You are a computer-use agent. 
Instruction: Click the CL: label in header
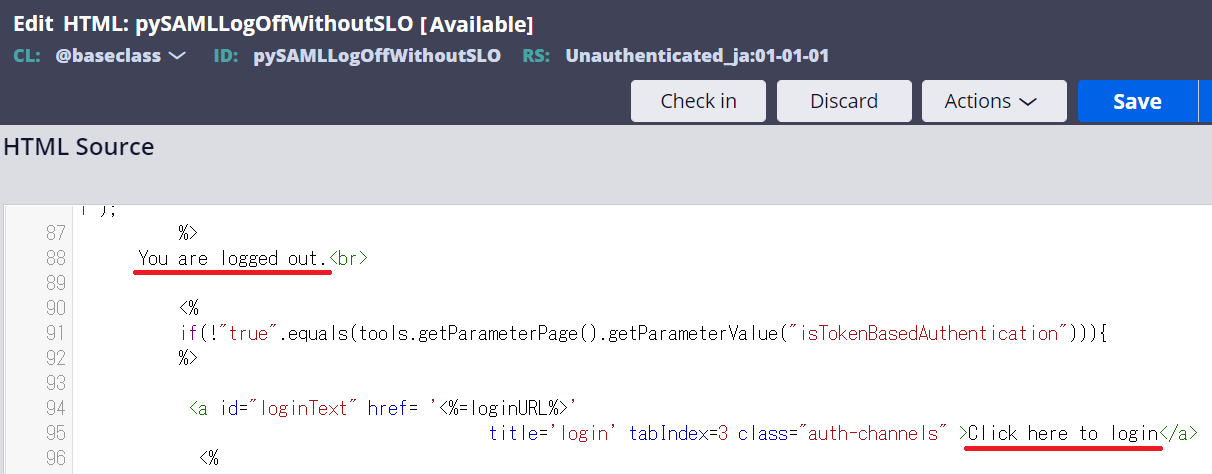27,56
